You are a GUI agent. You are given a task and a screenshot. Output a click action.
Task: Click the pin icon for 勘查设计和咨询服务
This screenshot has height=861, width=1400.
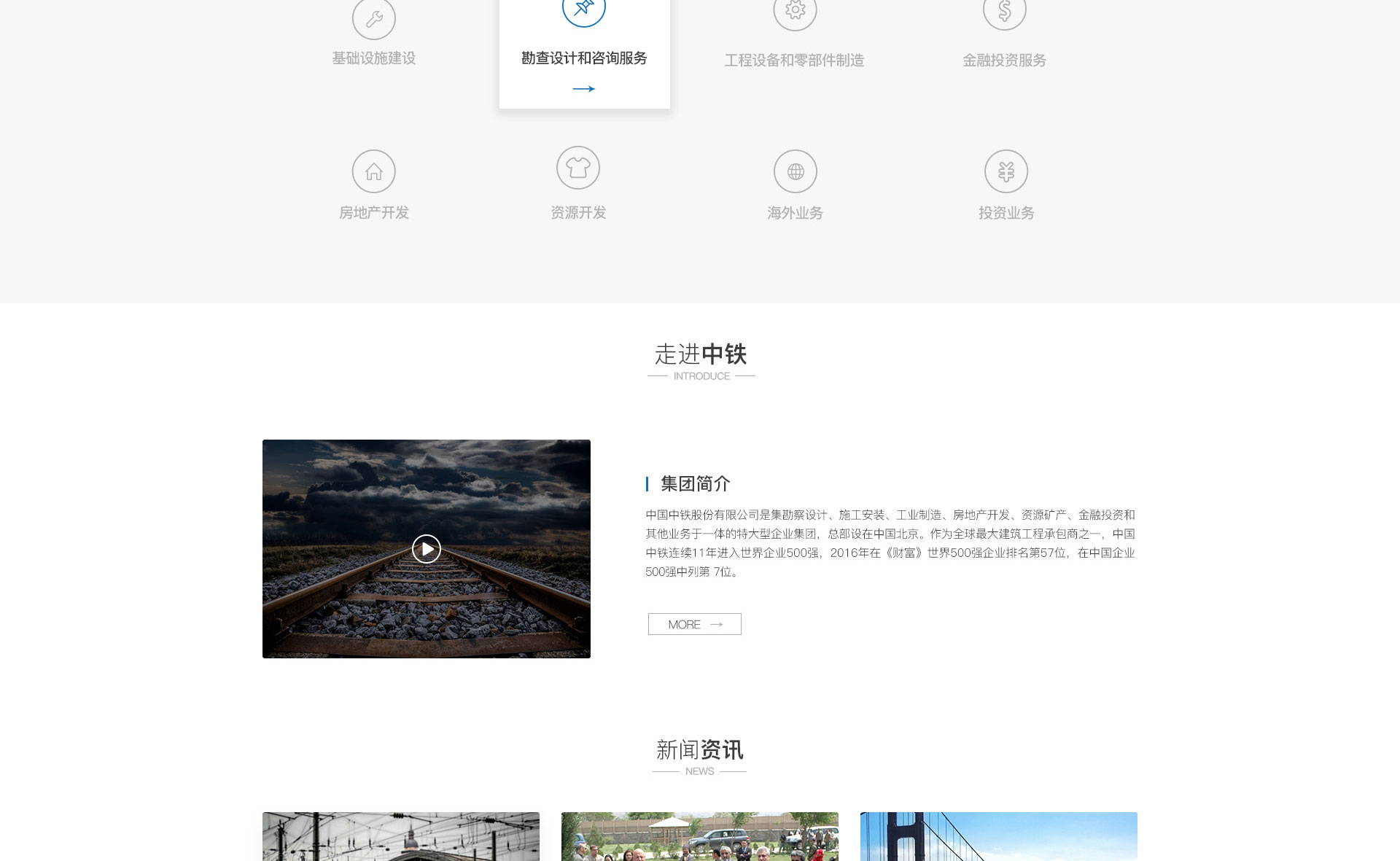(584, 7)
